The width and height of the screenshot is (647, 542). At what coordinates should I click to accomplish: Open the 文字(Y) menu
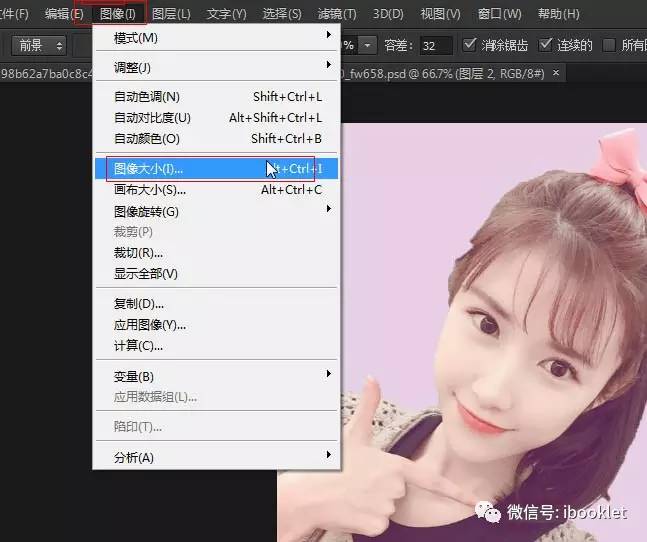coord(227,14)
